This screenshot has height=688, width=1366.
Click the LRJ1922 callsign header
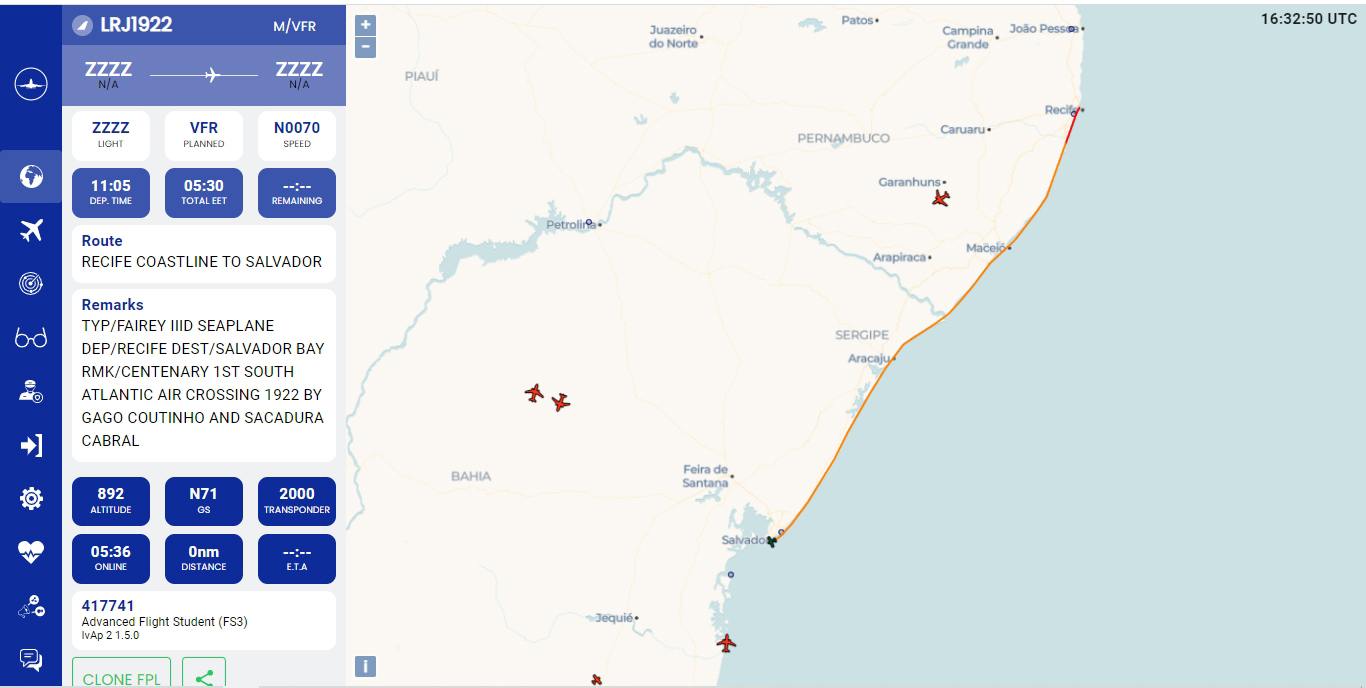pos(136,25)
